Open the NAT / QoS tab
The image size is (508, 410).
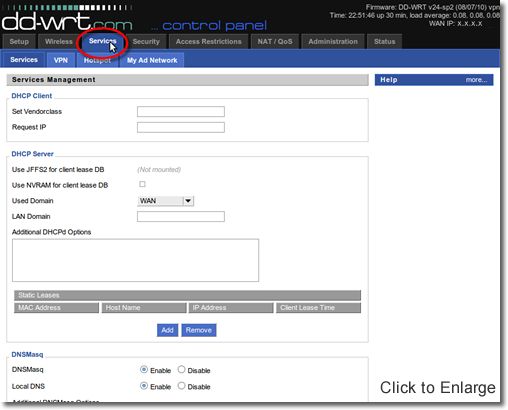pos(275,42)
